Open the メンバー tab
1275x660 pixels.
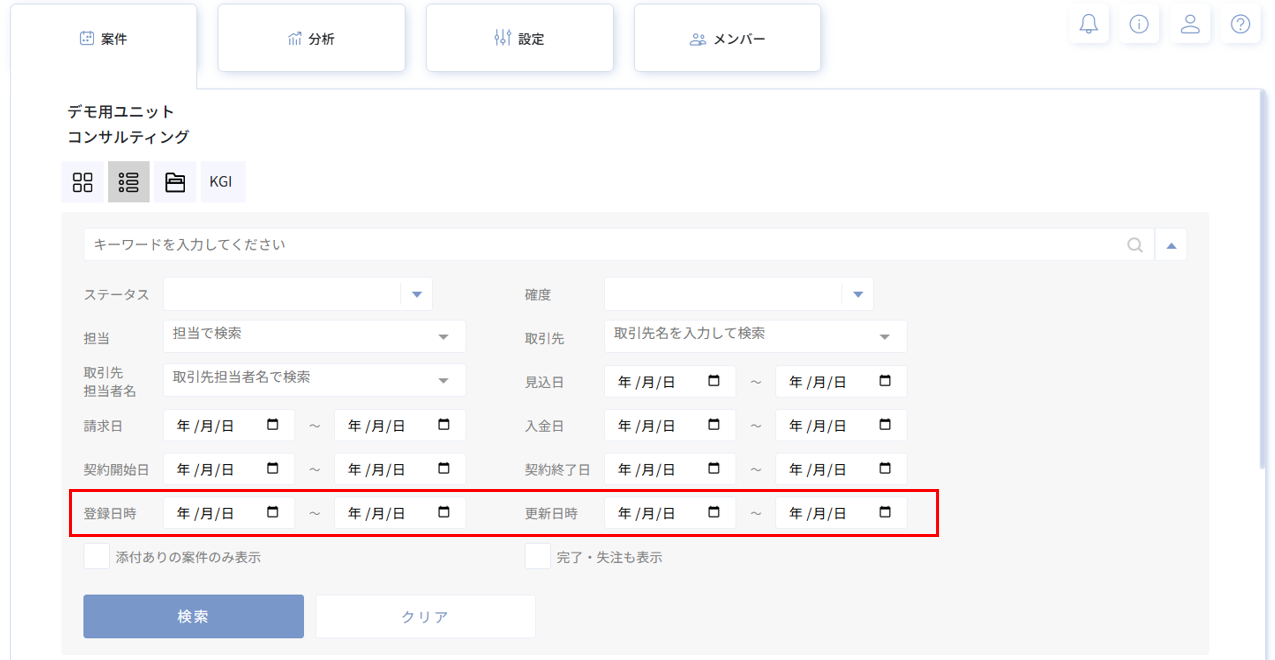coord(727,39)
